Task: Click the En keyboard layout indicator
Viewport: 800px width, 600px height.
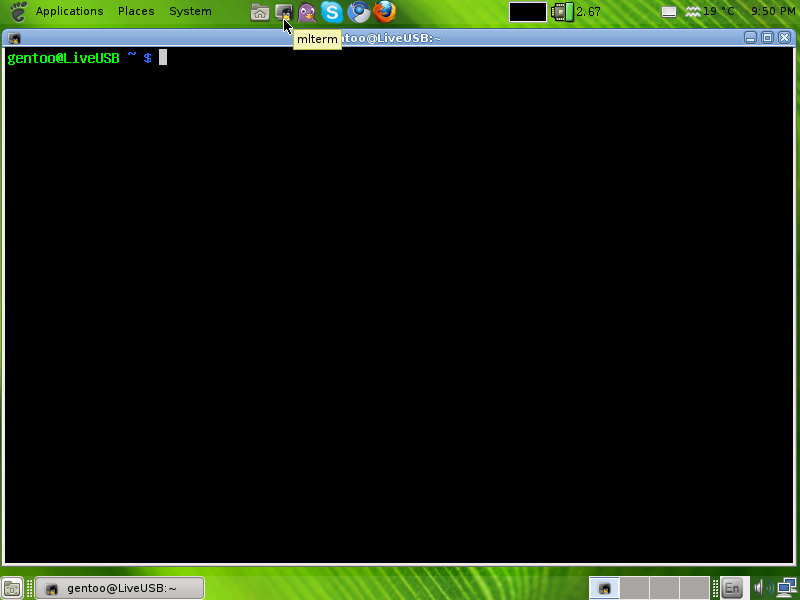Action: pos(732,588)
